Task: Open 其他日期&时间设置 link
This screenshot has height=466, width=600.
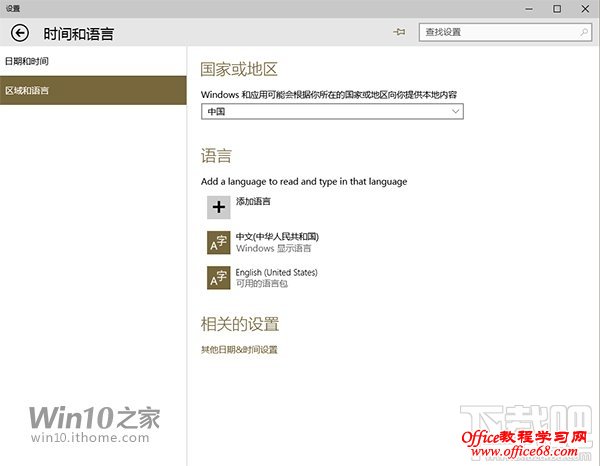Action: coord(239,349)
